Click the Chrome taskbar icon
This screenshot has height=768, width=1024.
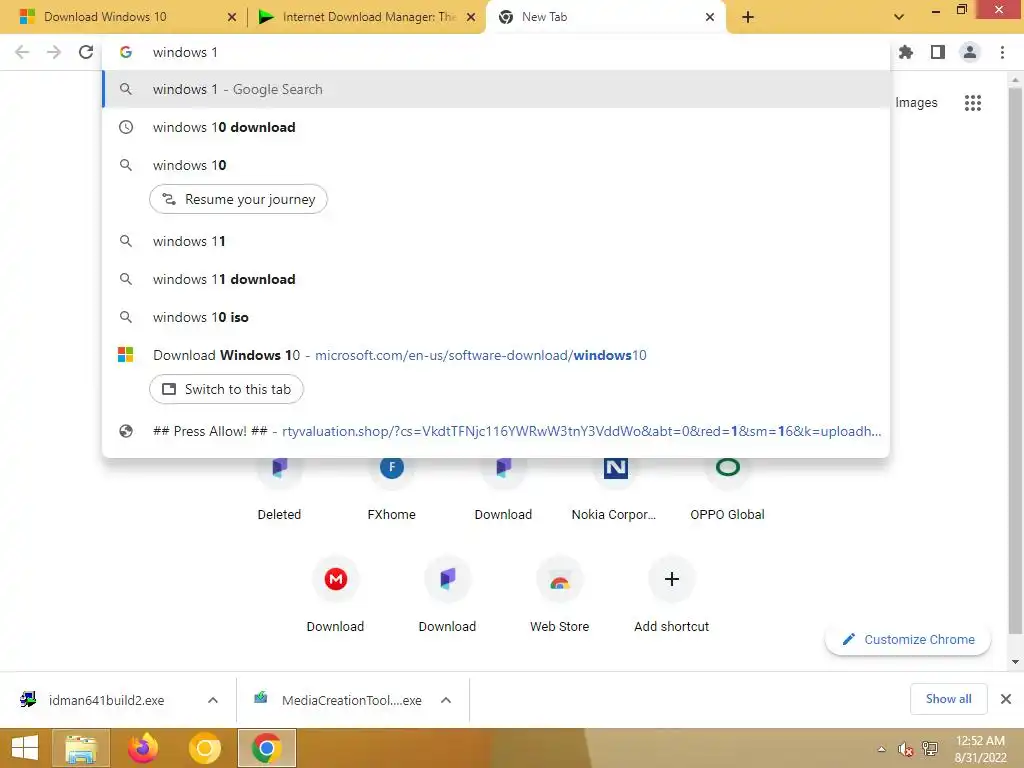pyautogui.click(x=266, y=748)
